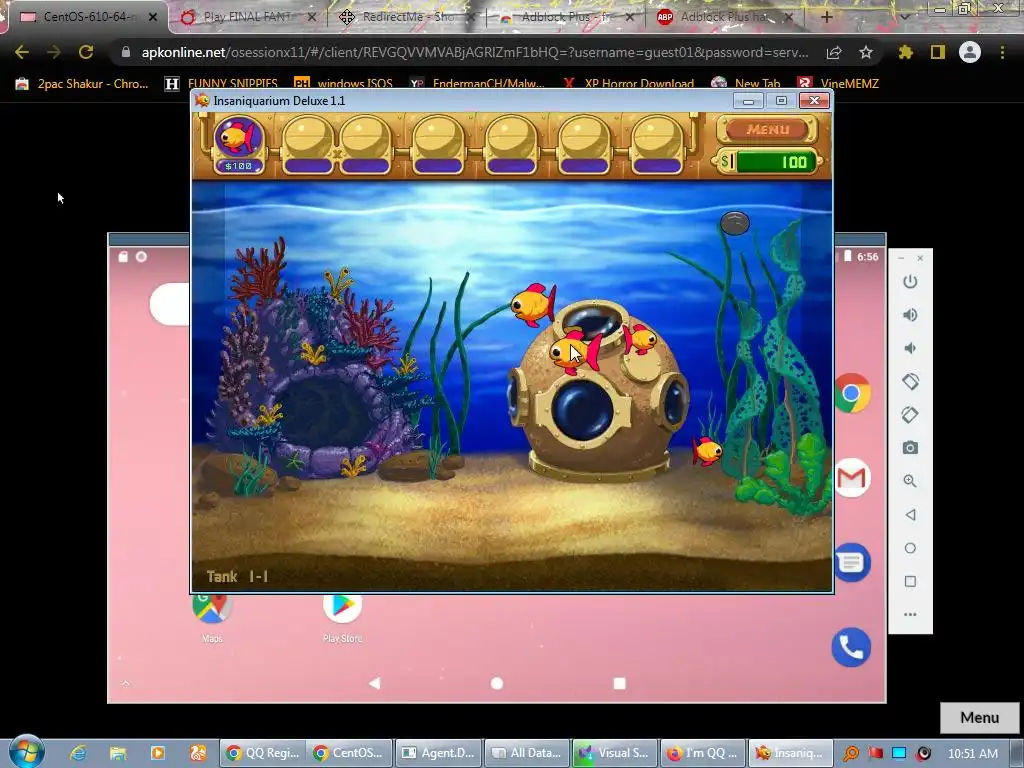Switch to the Play FINAL FANTASY tab
1024x768 pixels.
click(x=248, y=17)
